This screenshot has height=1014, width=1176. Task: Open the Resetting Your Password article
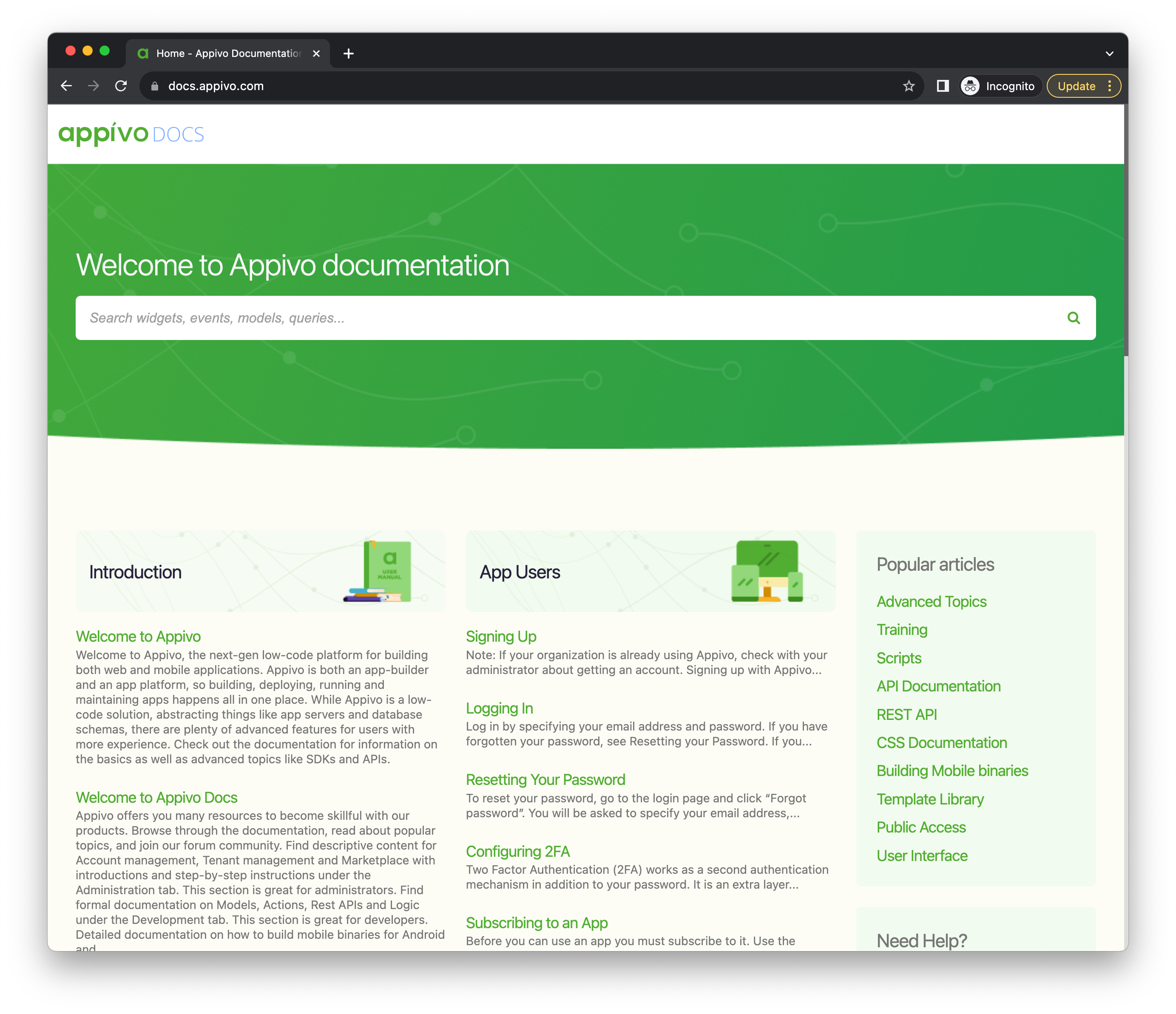pos(545,780)
